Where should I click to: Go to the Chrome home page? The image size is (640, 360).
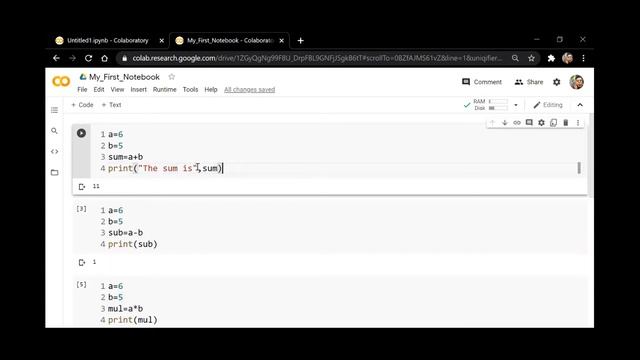(x=104, y=58)
